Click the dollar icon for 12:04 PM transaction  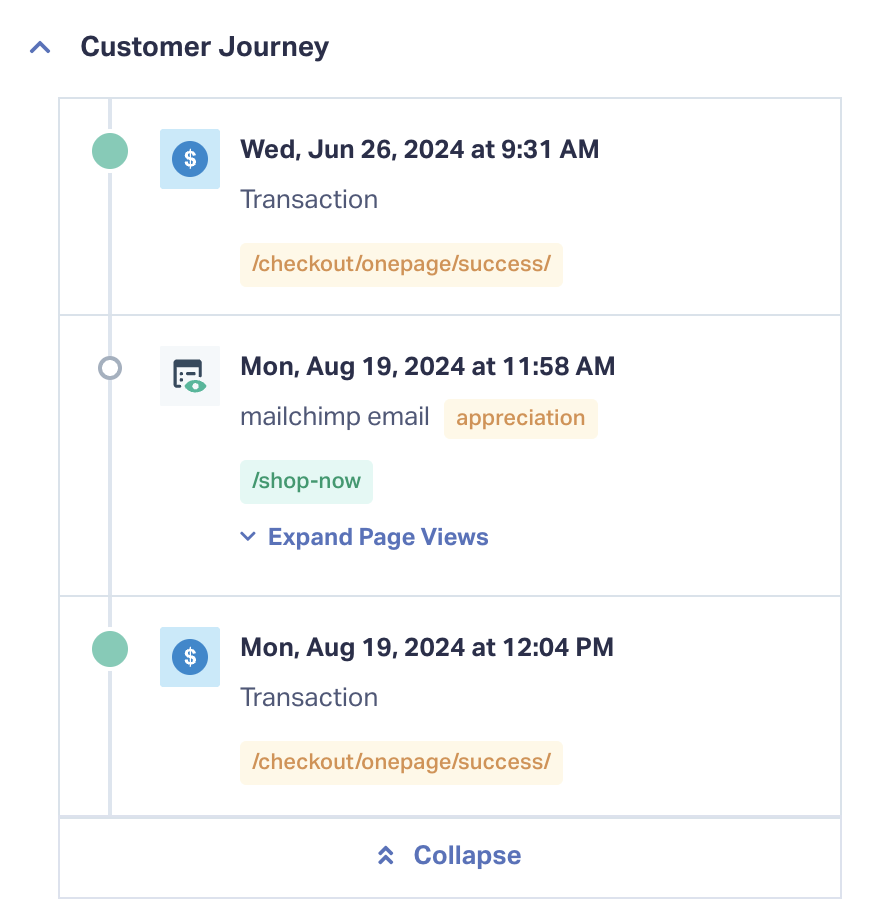(x=190, y=657)
